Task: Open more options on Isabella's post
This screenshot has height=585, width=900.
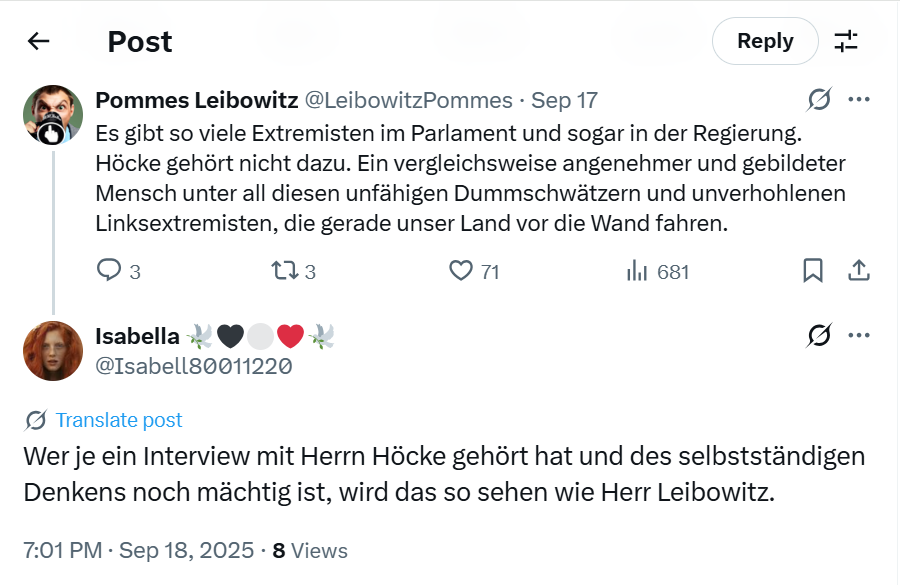Action: point(858,336)
